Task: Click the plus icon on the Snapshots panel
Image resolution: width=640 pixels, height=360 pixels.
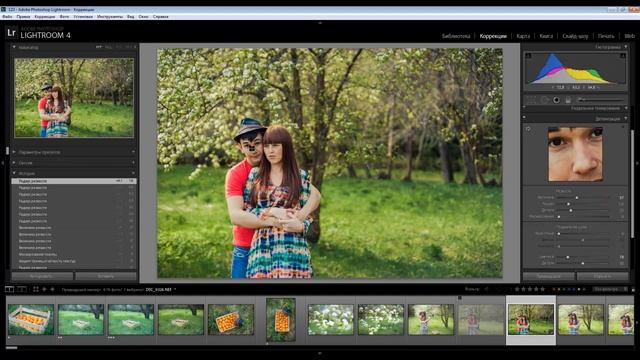Action: click(x=133, y=162)
